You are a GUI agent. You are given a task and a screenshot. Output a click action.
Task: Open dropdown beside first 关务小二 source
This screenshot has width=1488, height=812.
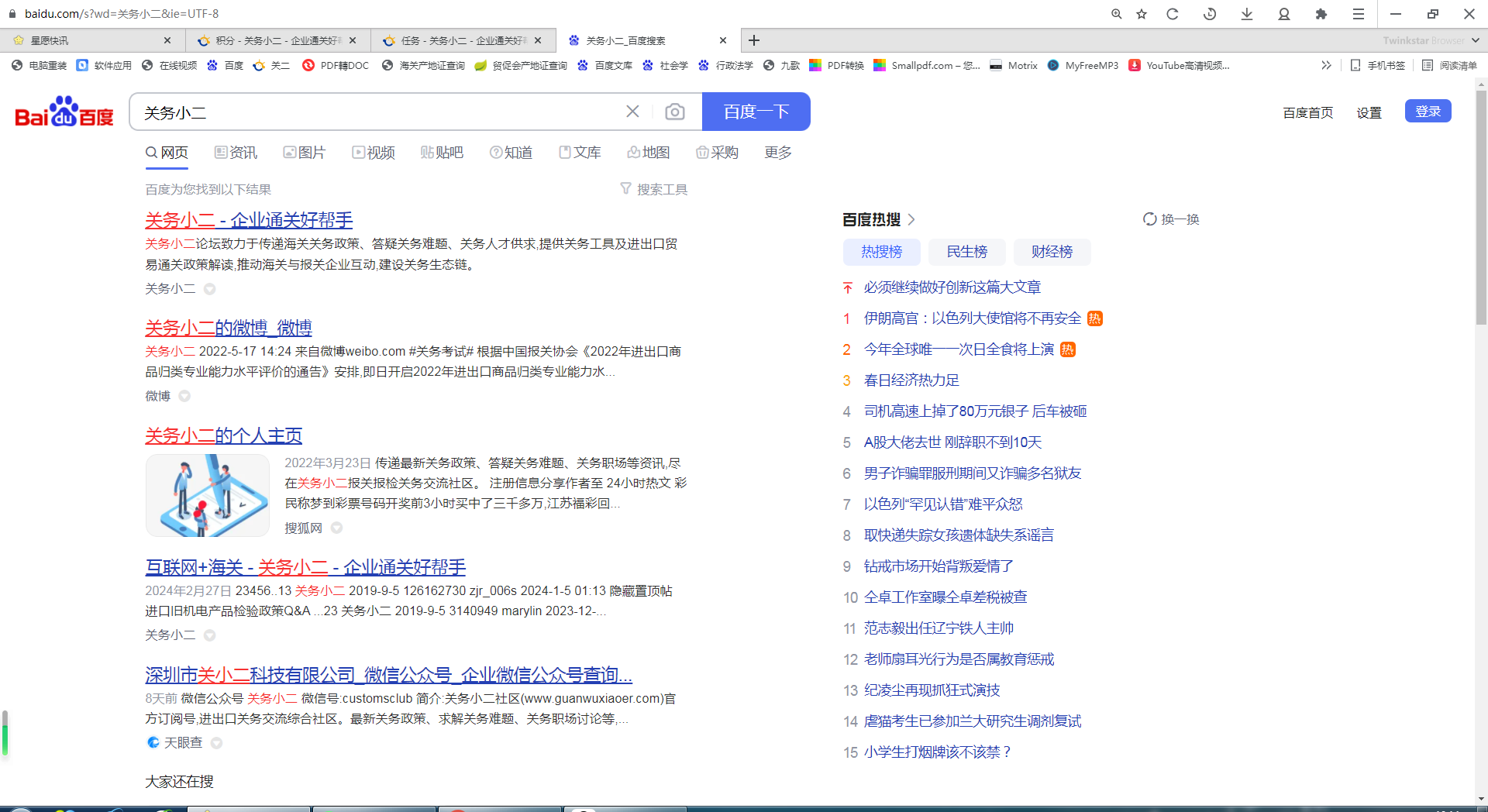[x=209, y=289]
